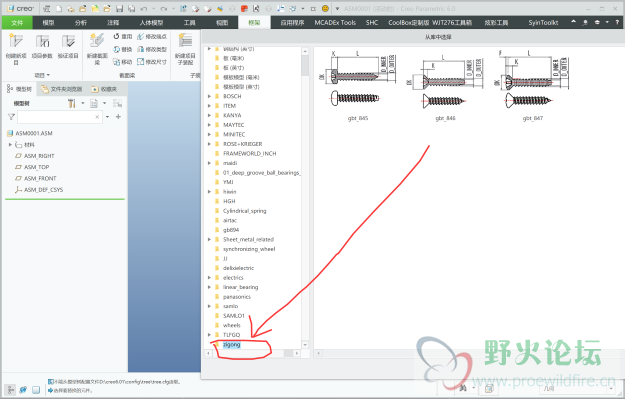This screenshot has height=399, width=625.
Task: Select the zigong folder in library tree
Action: click(x=232, y=344)
